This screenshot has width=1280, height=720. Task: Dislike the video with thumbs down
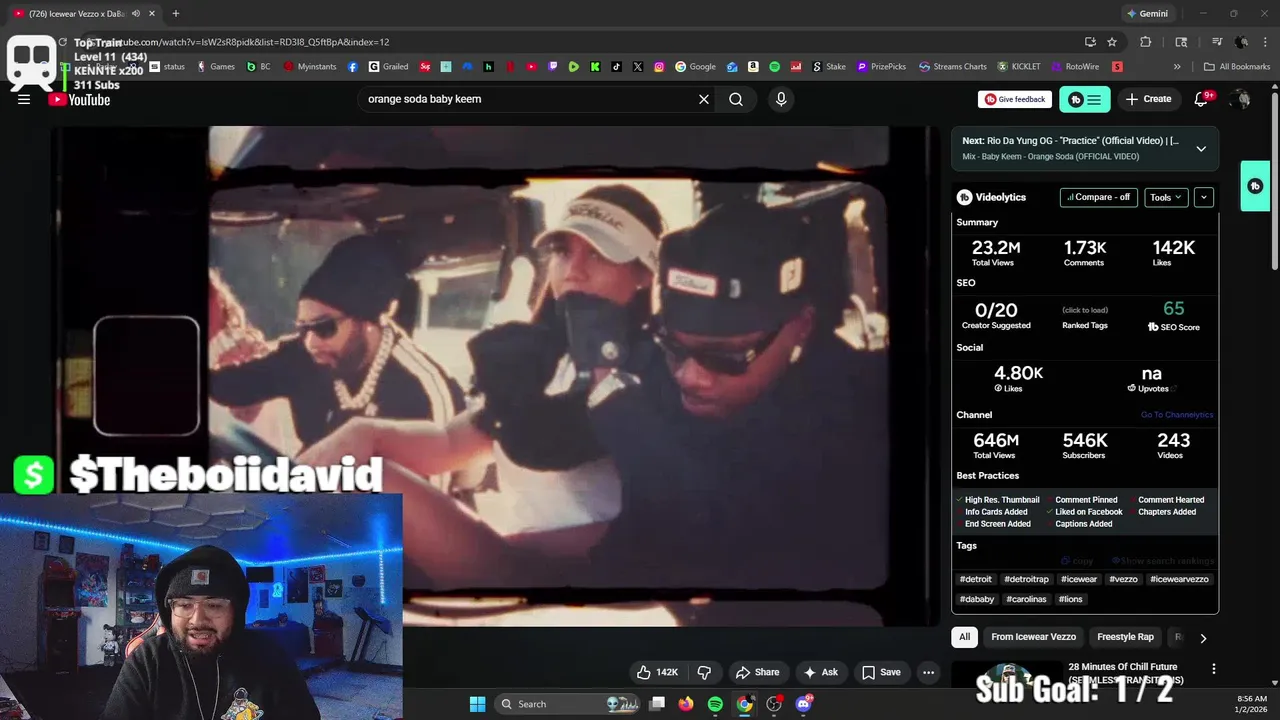(704, 672)
